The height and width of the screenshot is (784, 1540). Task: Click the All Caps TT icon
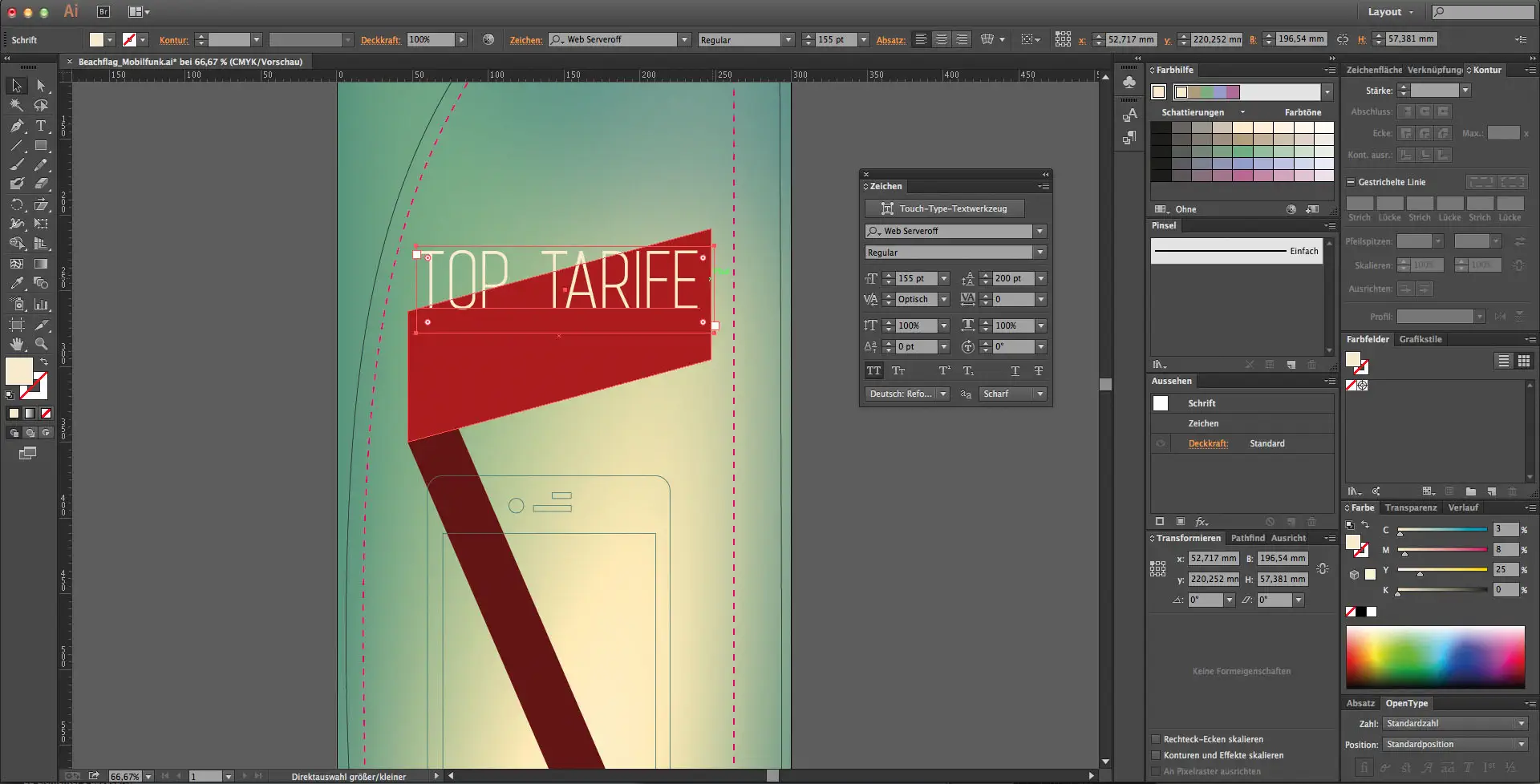(873, 371)
